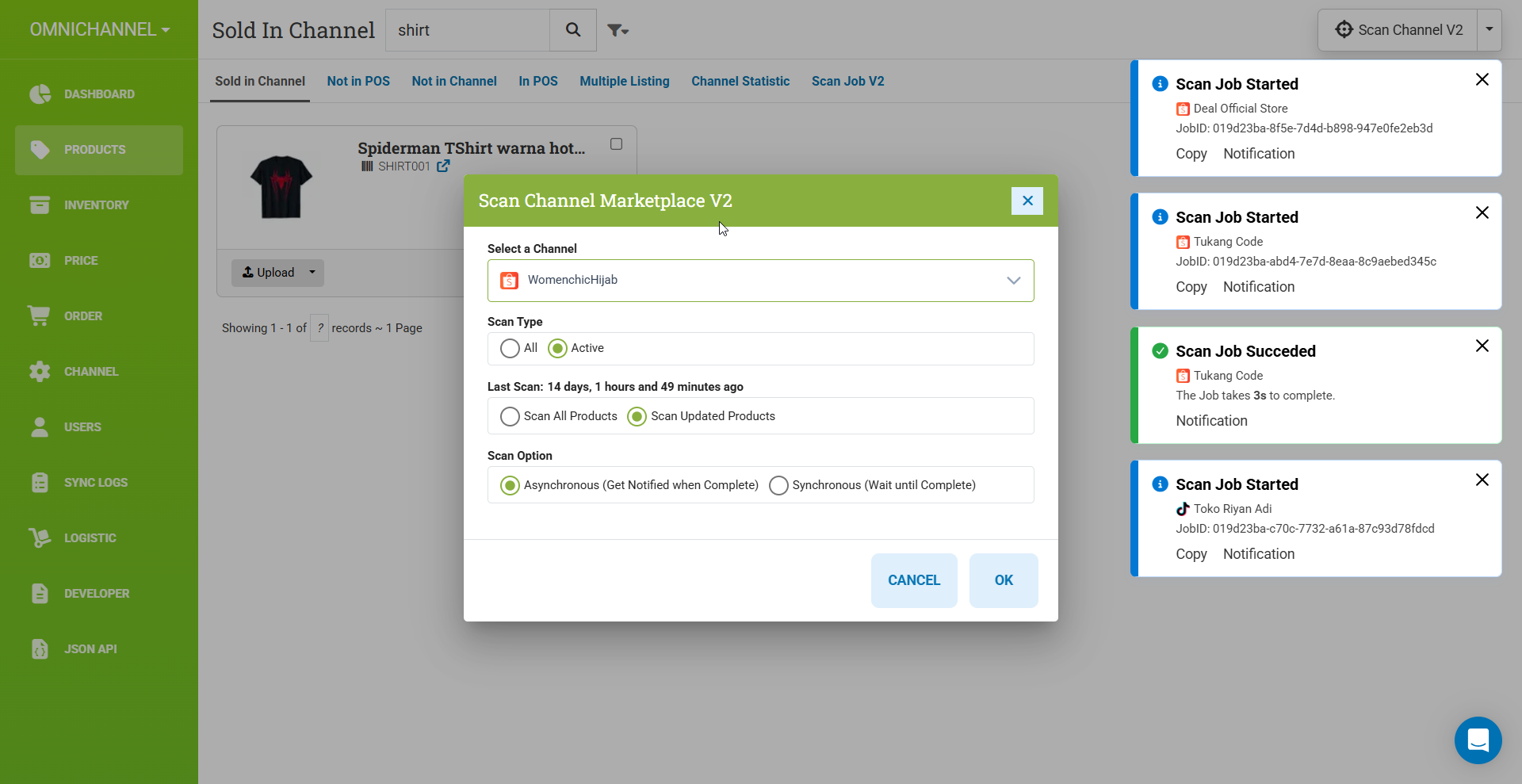The height and width of the screenshot is (784, 1522).
Task: Choose Scan All Products option
Action: click(x=510, y=416)
